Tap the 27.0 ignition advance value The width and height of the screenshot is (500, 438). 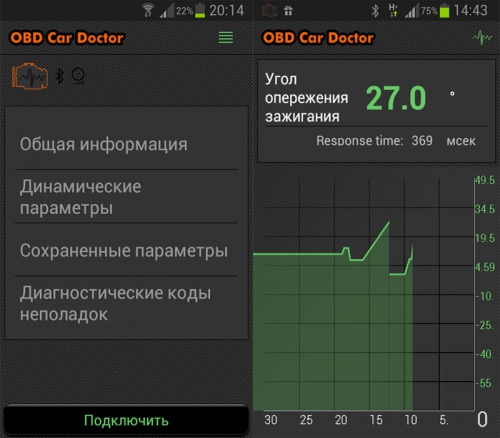point(396,98)
